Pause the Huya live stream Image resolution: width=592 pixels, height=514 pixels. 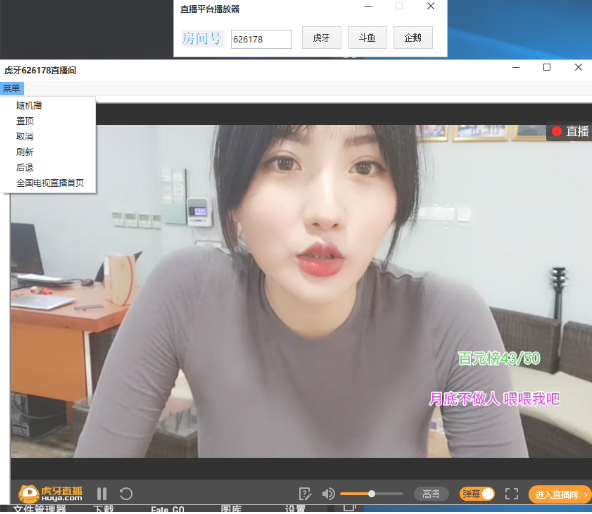(102, 494)
